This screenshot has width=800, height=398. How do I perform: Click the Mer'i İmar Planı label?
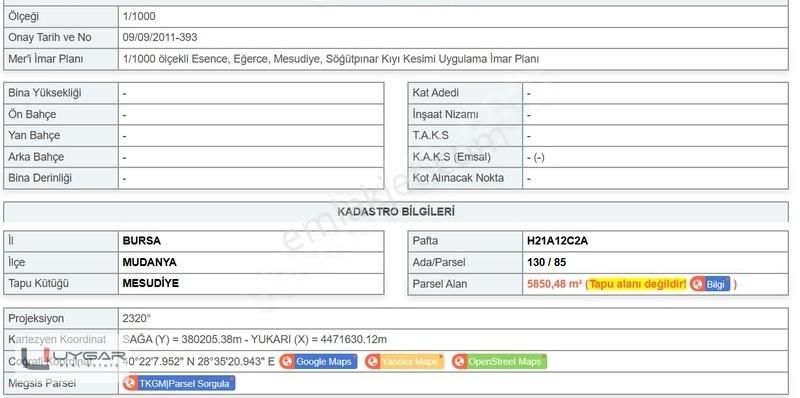[45, 59]
